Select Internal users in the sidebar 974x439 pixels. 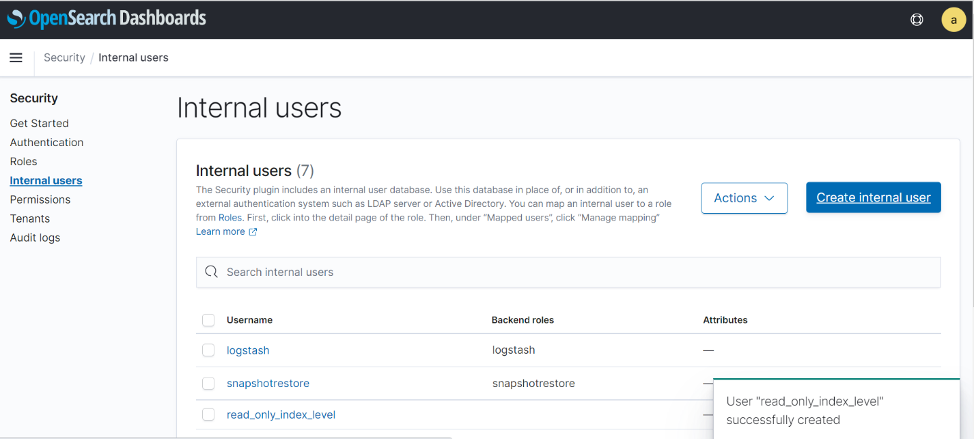[x=46, y=181]
